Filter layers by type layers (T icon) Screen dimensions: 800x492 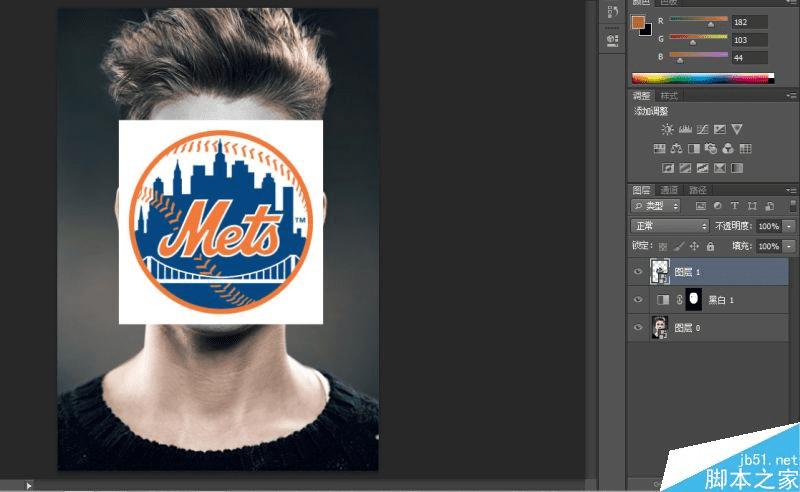coord(735,206)
